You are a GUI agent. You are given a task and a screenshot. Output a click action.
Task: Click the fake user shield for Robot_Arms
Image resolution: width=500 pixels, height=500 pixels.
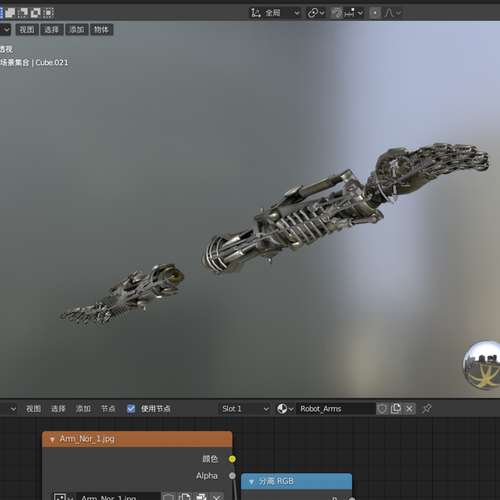[382, 409]
